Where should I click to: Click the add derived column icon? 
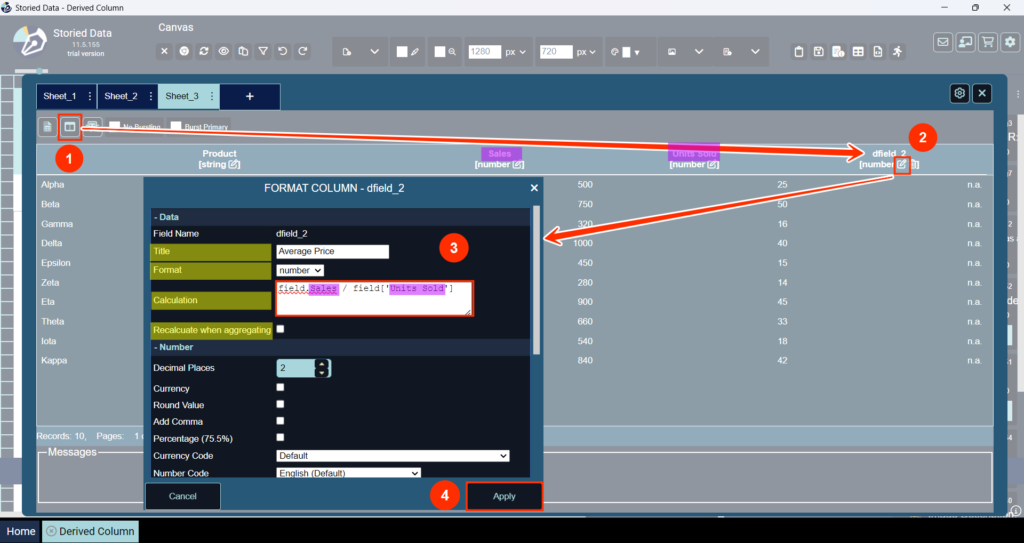pyautogui.click(x=69, y=127)
